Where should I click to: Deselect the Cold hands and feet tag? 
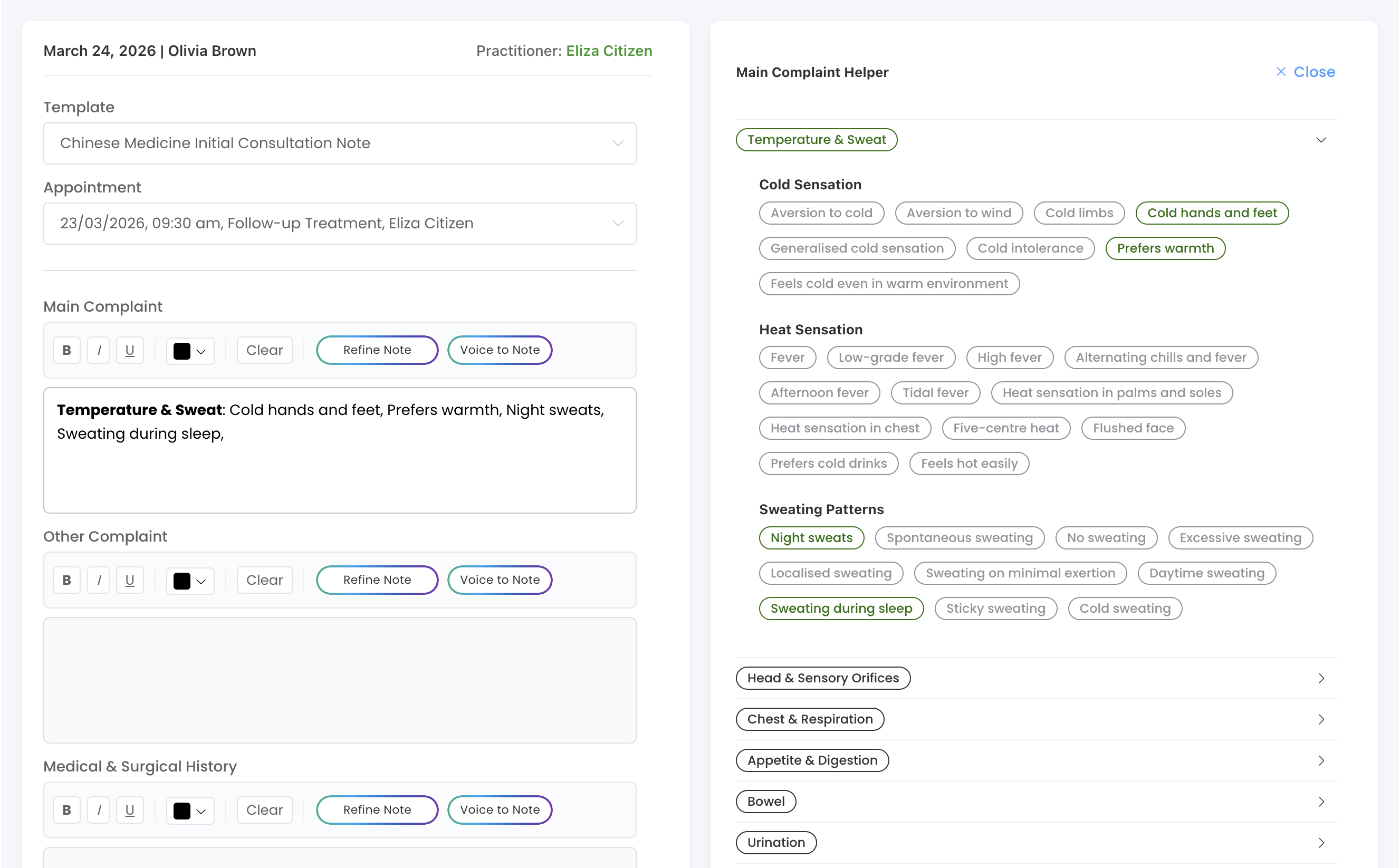pyautogui.click(x=1212, y=213)
